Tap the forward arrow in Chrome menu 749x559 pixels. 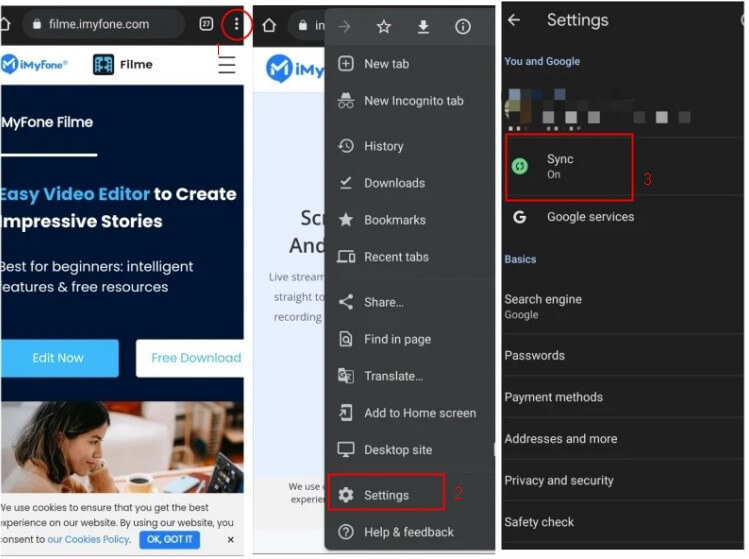344,27
